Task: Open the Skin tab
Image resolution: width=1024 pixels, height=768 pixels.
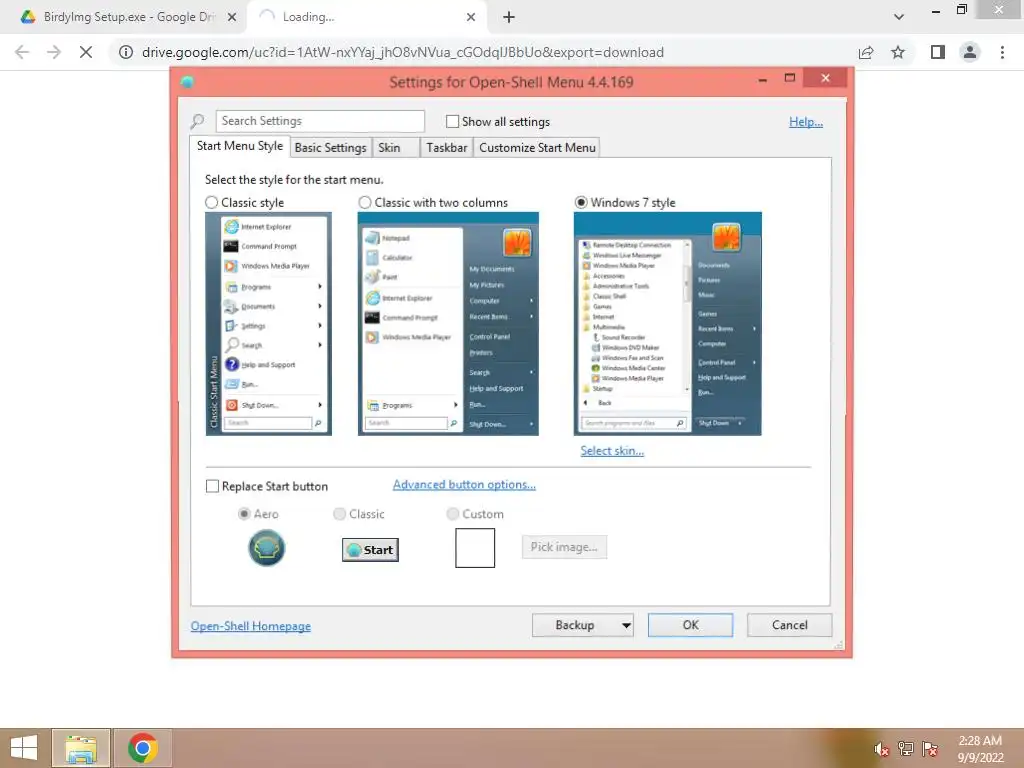Action: [x=395, y=148]
